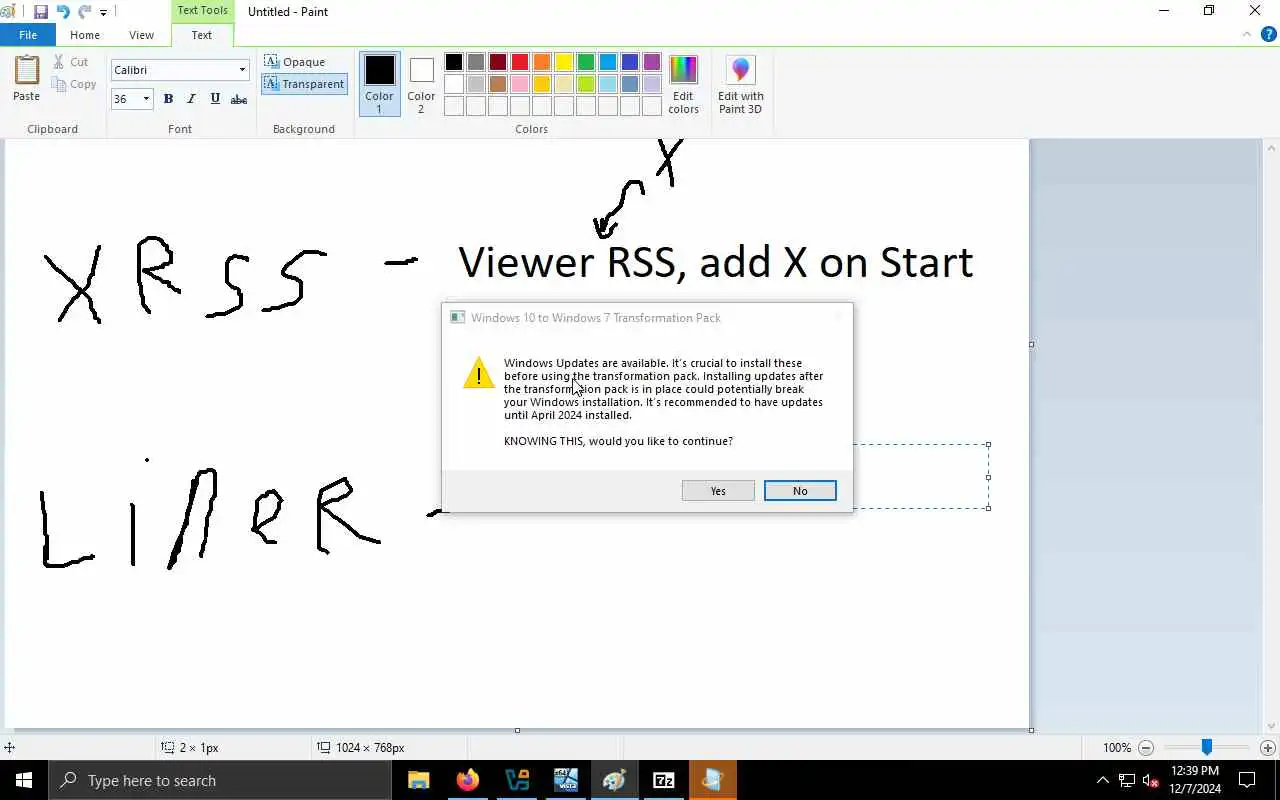Pick the pink rose color swatch
This screenshot has width=1280, height=800.
point(520,84)
